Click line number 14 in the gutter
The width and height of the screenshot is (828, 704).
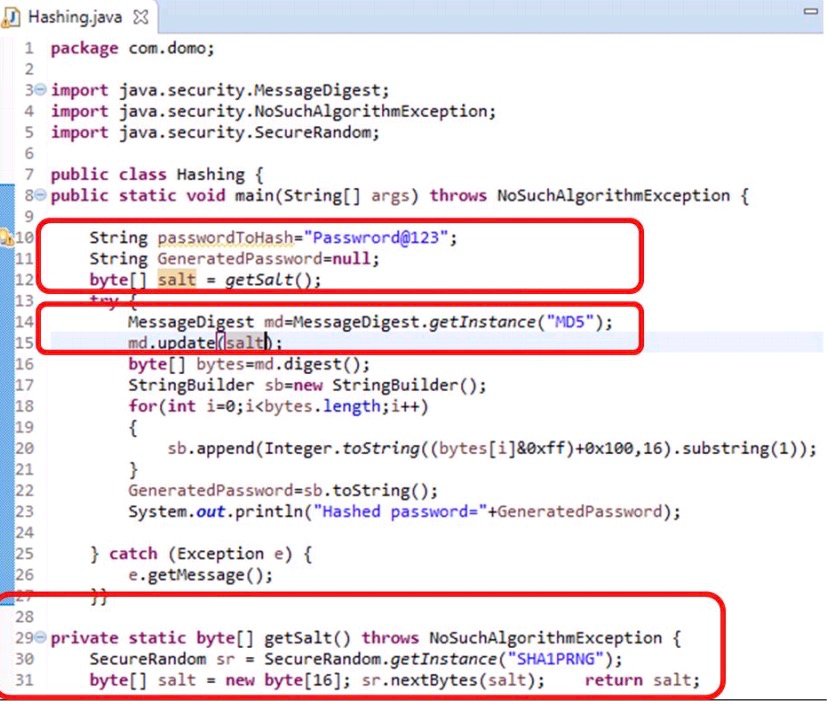pos(24,321)
